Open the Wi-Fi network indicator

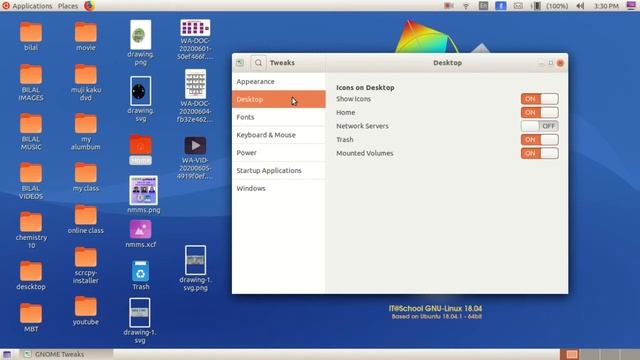click(x=466, y=6)
